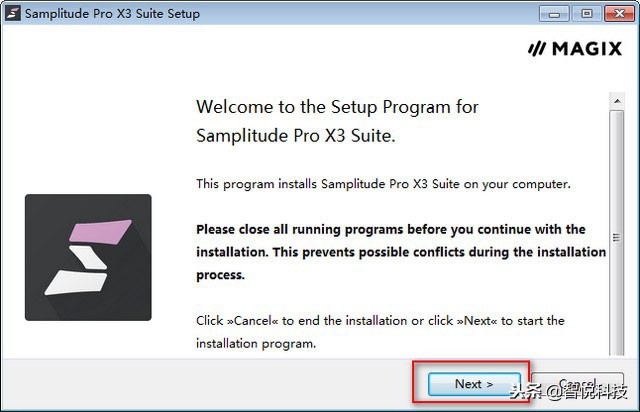
Task: Click the 'This prevents possible conflicts' bold line
Action: tap(400, 251)
